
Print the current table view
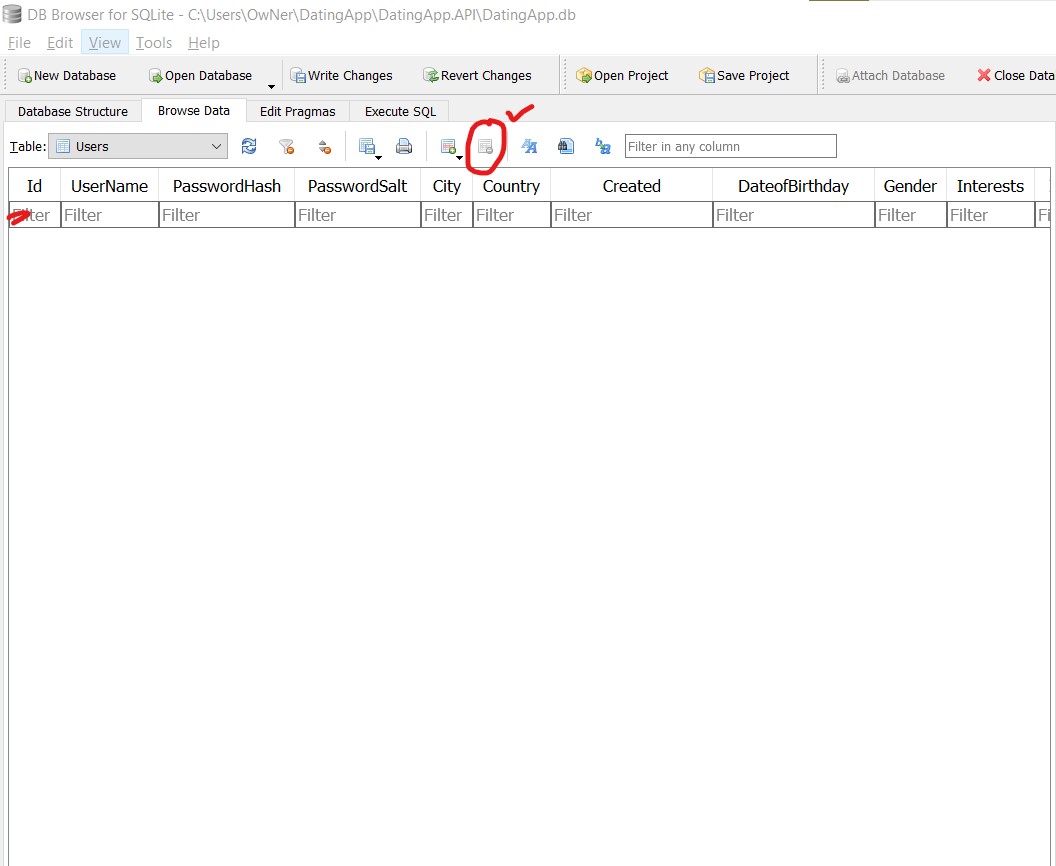[x=403, y=146]
